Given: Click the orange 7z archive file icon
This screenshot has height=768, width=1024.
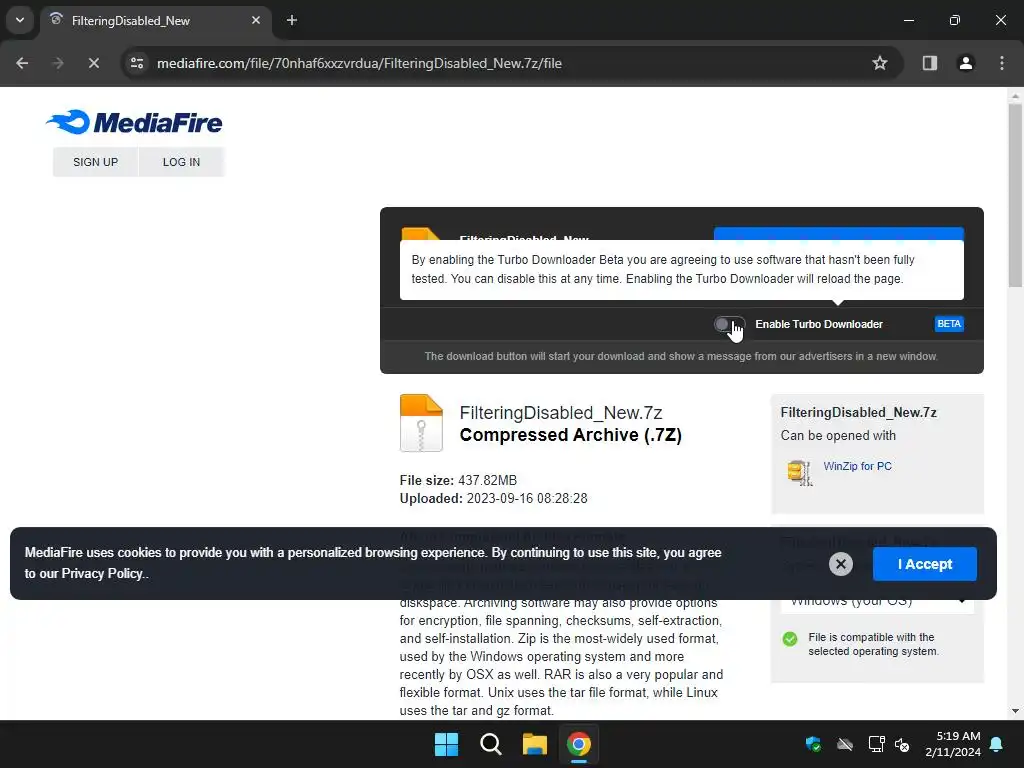Looking at the screenshot, I should 421,423.
